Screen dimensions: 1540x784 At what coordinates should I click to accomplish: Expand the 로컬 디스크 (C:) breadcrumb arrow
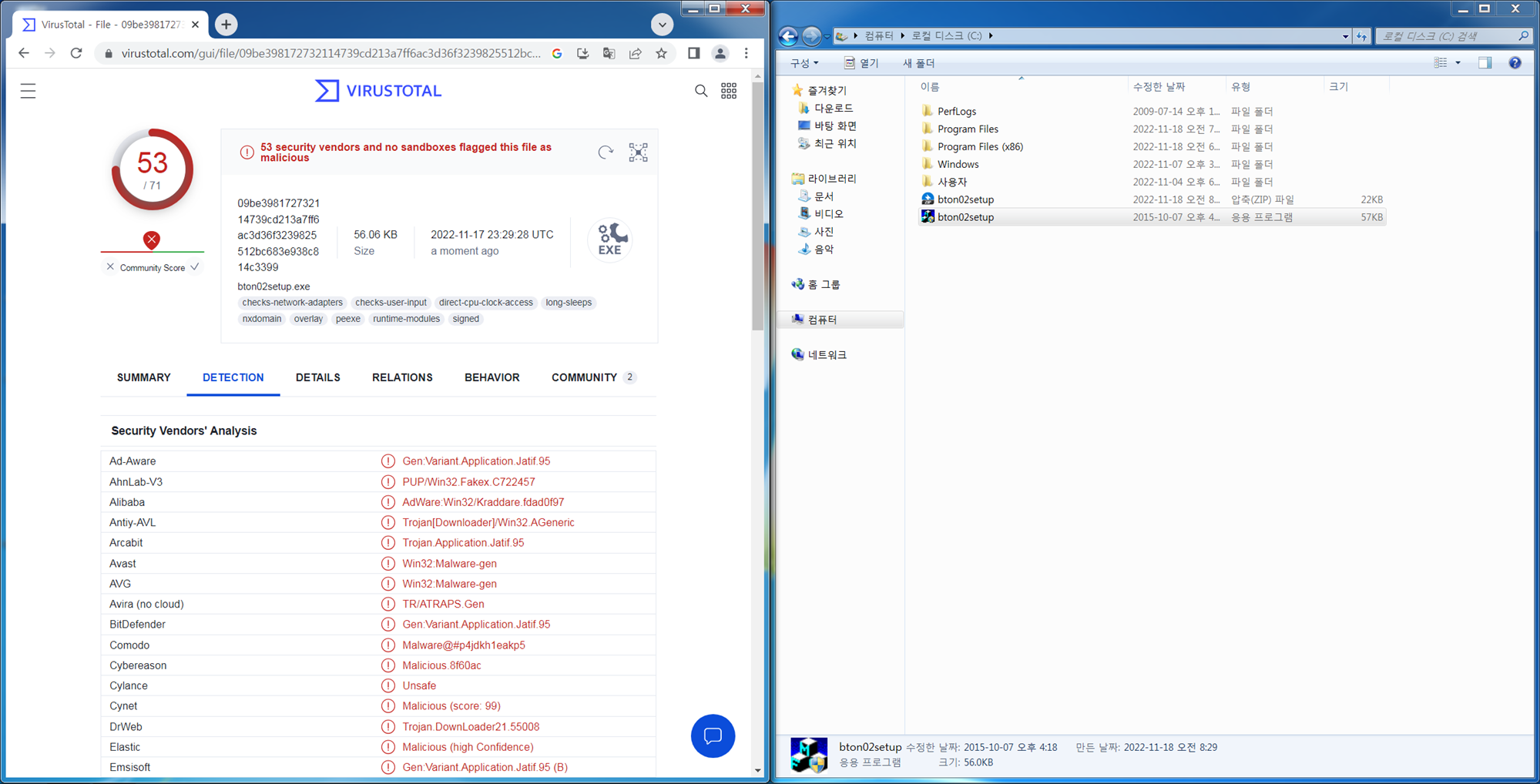(x=991, y=36)
